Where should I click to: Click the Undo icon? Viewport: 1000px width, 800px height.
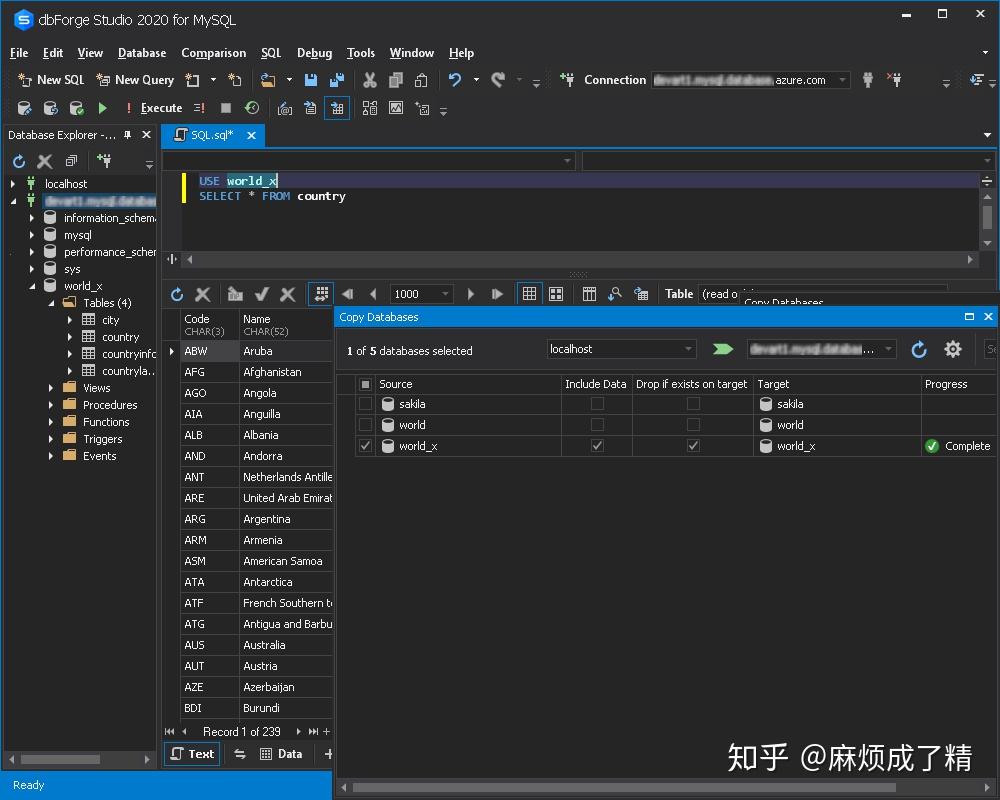click(x=457, y=79)
